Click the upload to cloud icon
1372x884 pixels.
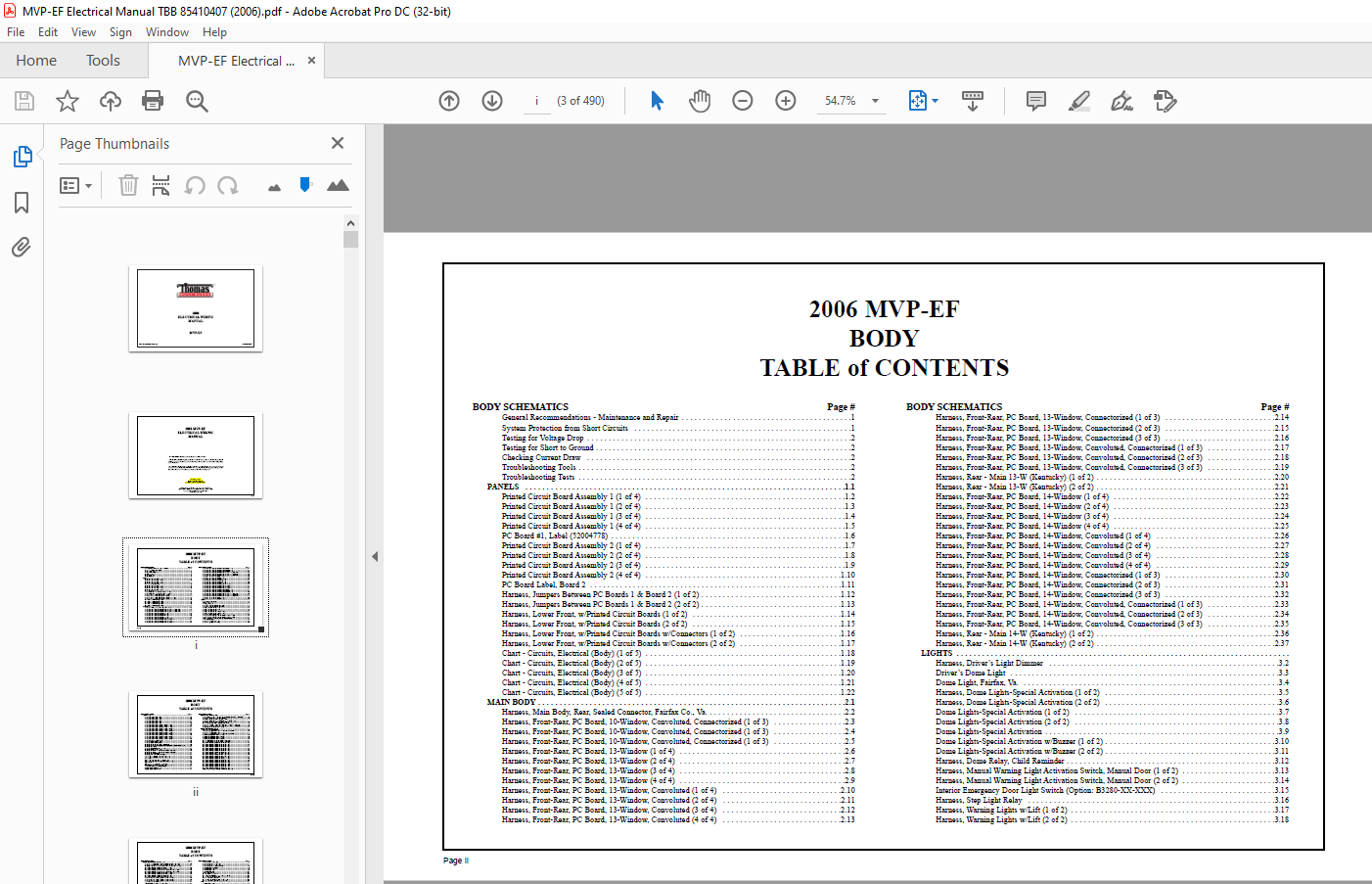click(111, 101)
